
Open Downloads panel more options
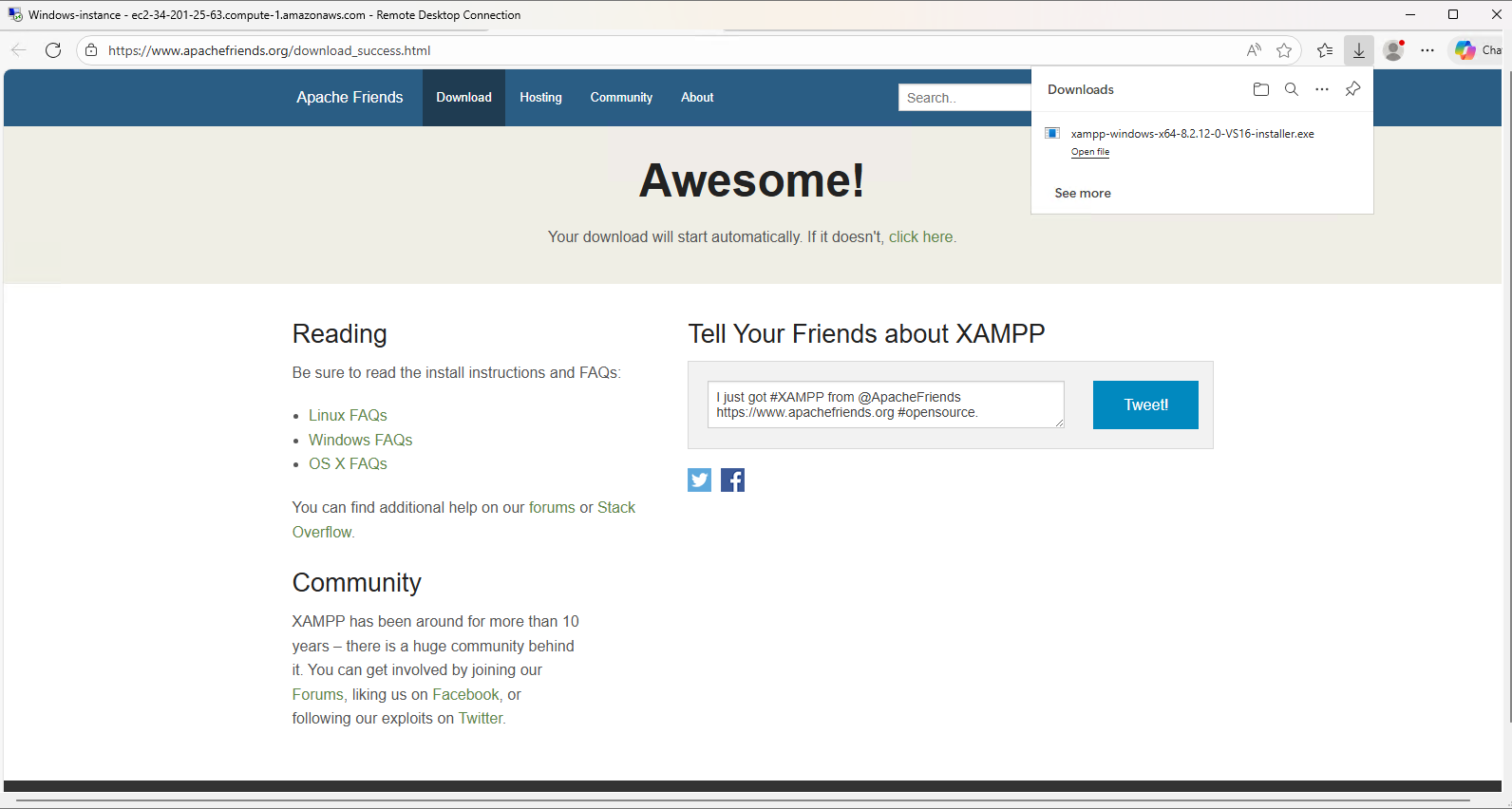pos(1322,89)
